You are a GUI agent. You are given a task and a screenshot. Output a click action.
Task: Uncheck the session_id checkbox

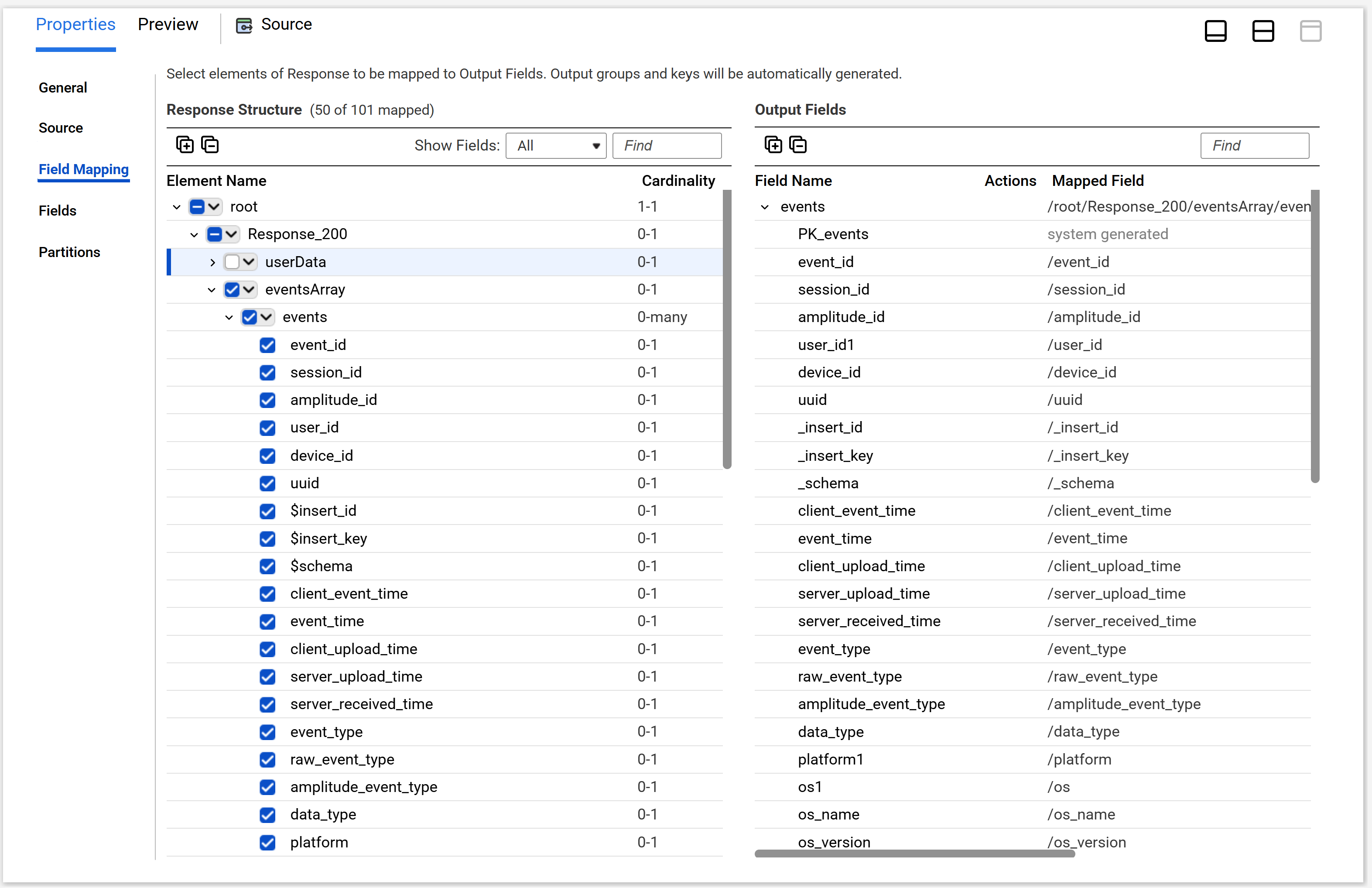coord(267,373)
